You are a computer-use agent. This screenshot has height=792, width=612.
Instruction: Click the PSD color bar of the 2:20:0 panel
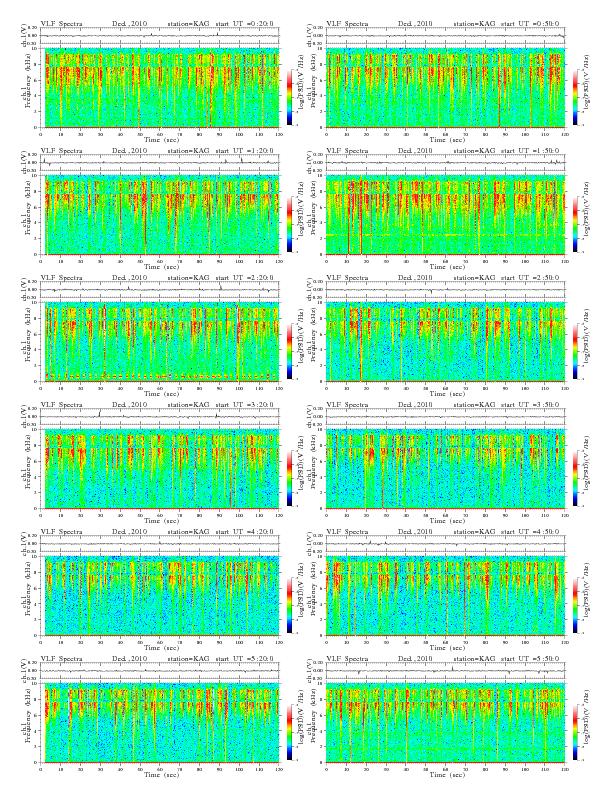289,351
